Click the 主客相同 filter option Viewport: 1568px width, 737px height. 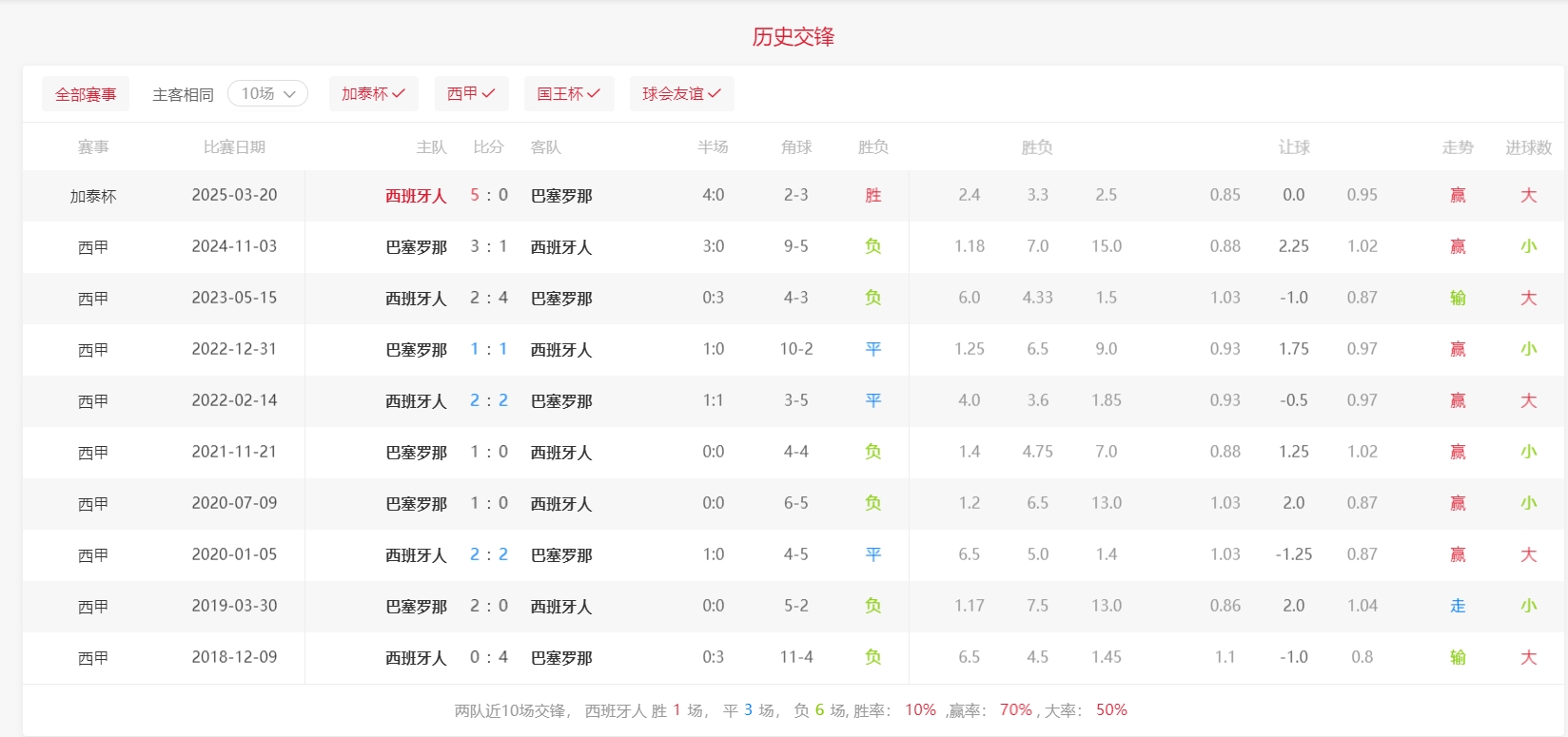(x=183, y=95)
